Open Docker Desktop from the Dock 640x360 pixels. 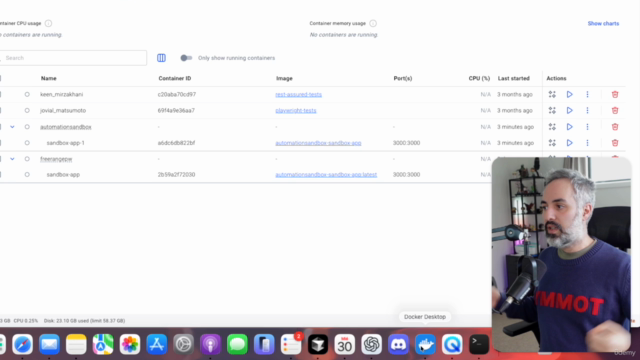(425, 344)
